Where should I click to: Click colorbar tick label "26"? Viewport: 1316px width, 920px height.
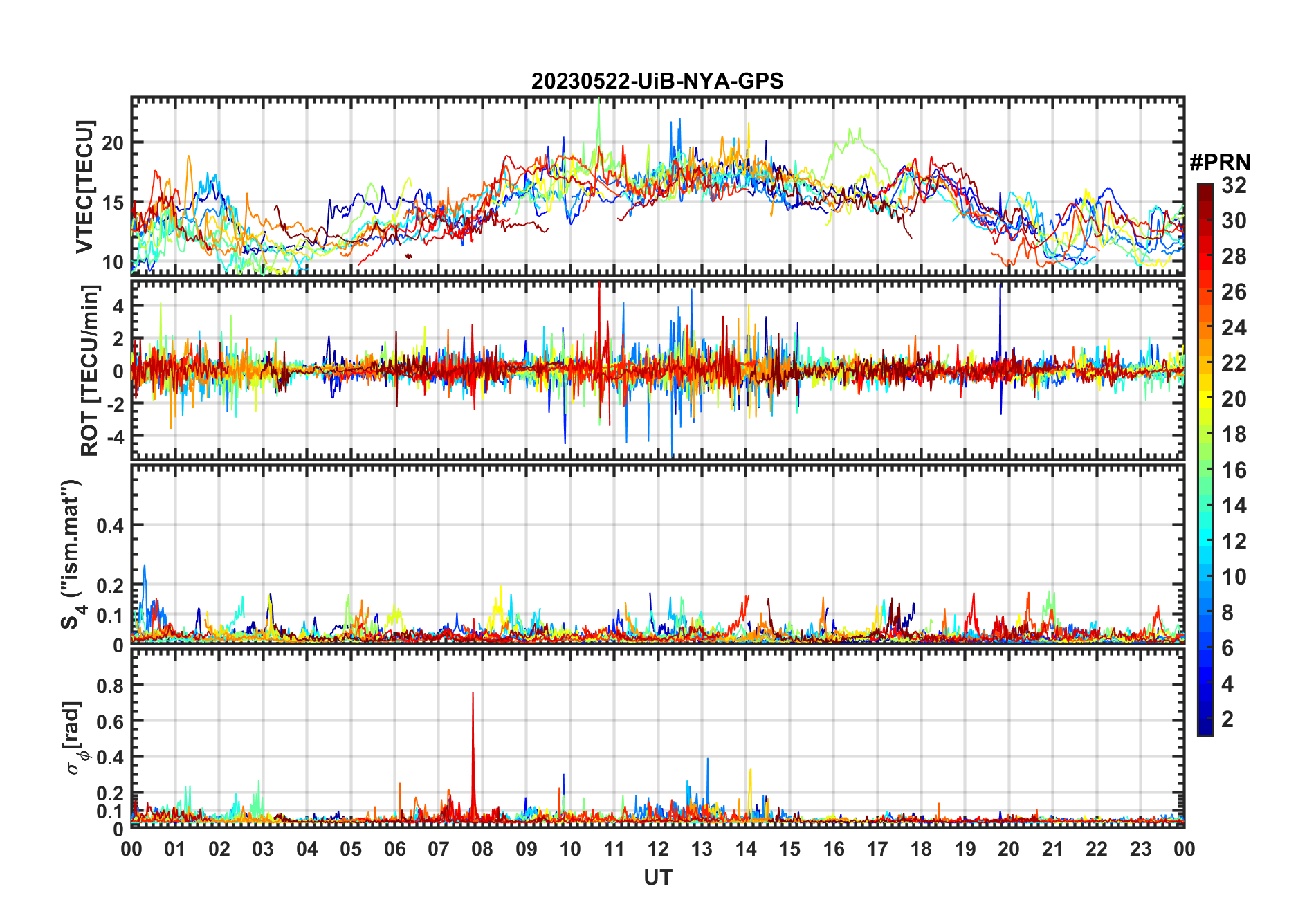click(1234, 292)
